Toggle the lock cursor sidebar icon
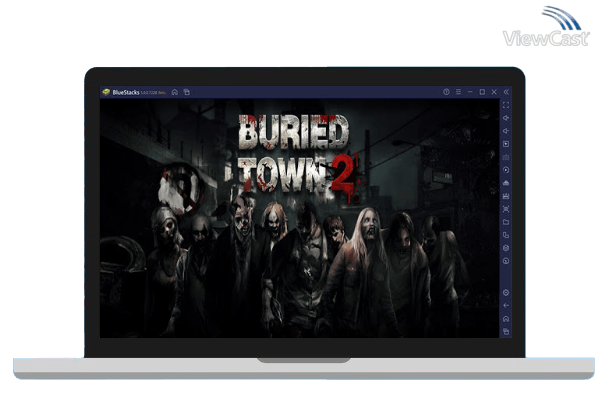Image resolution: width=602 pixels, height=414 pixels. [506, 144]
